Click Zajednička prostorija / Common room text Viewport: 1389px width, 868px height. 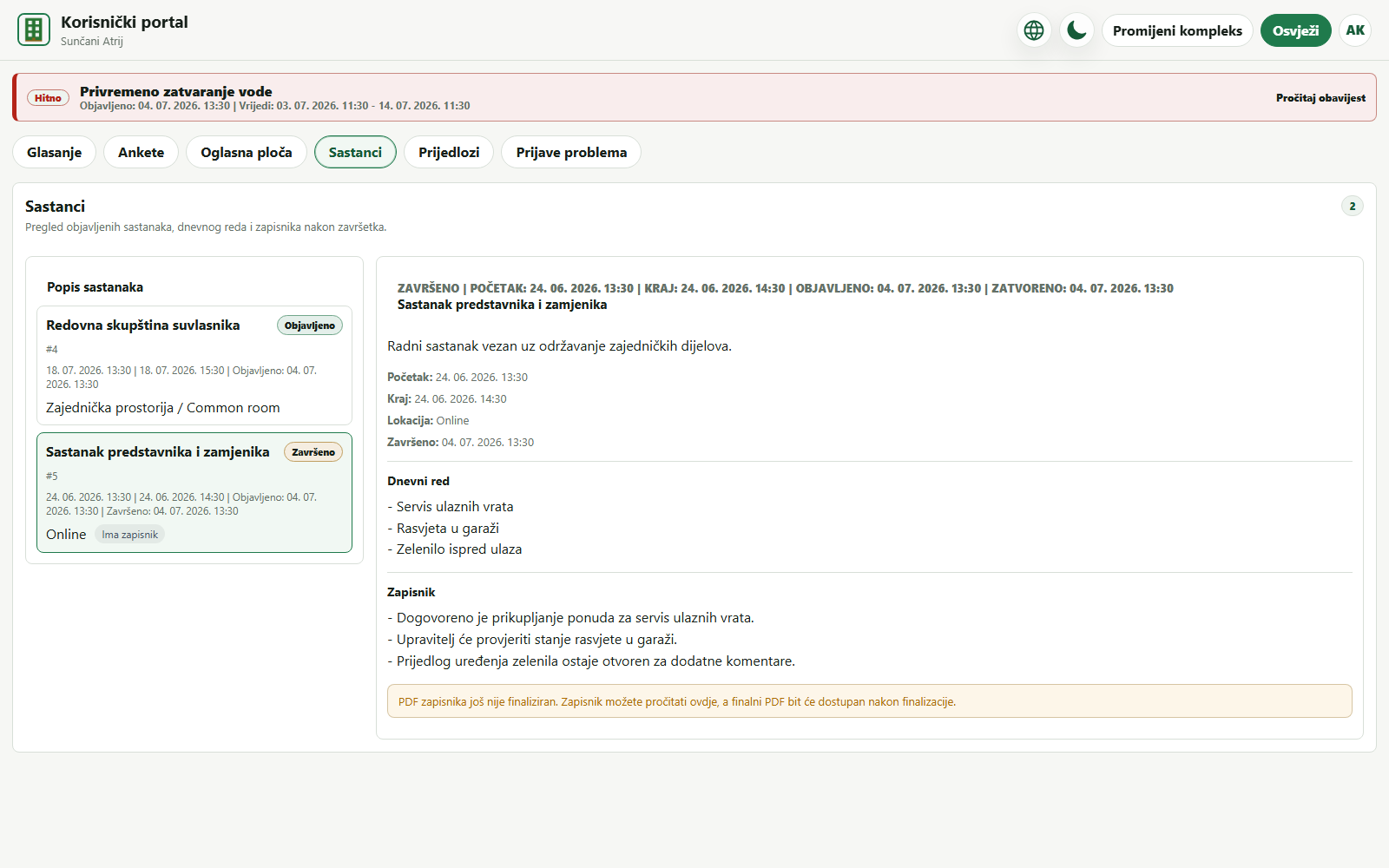point(163,408)
